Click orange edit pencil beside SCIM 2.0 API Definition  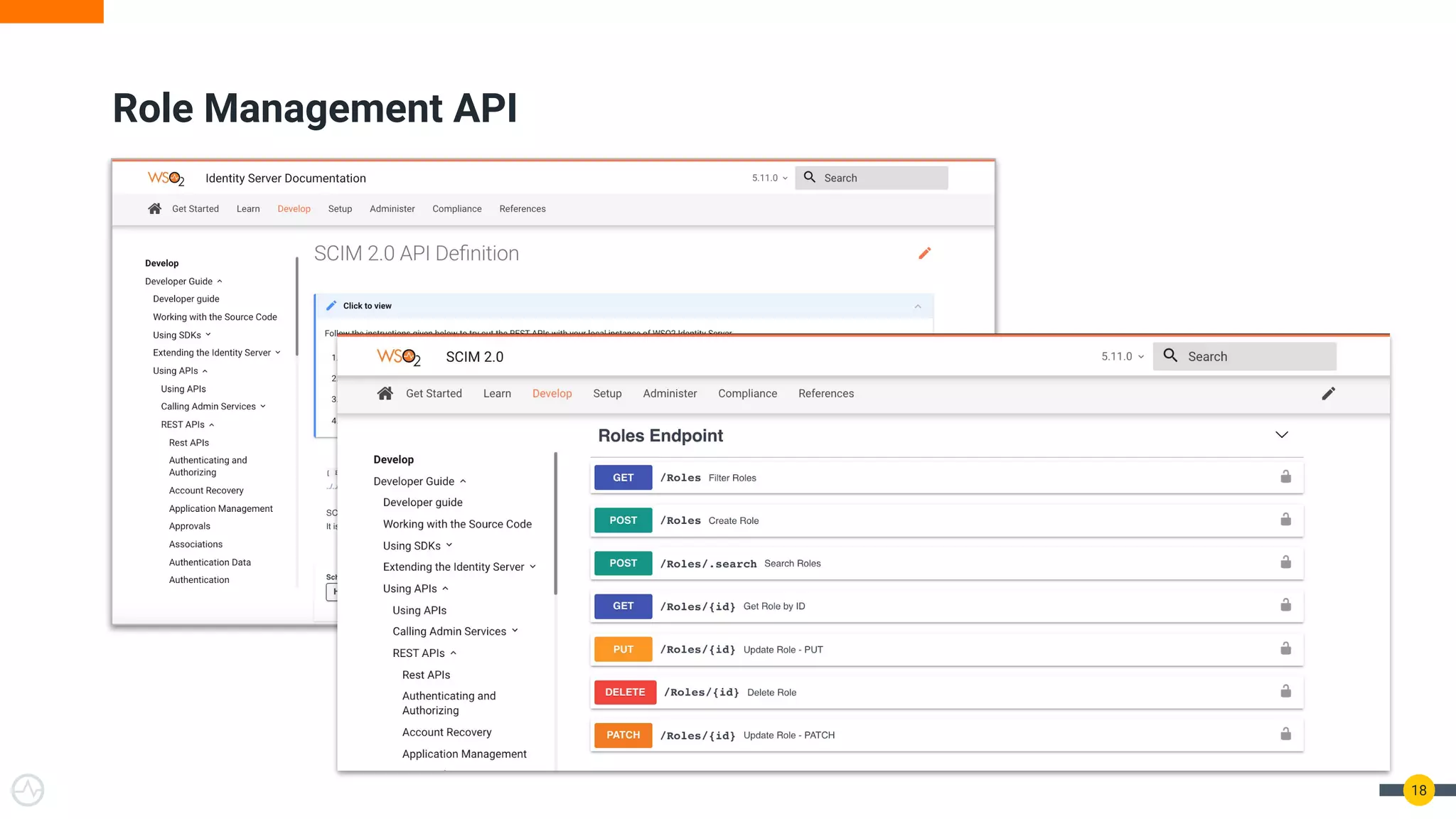924,253
